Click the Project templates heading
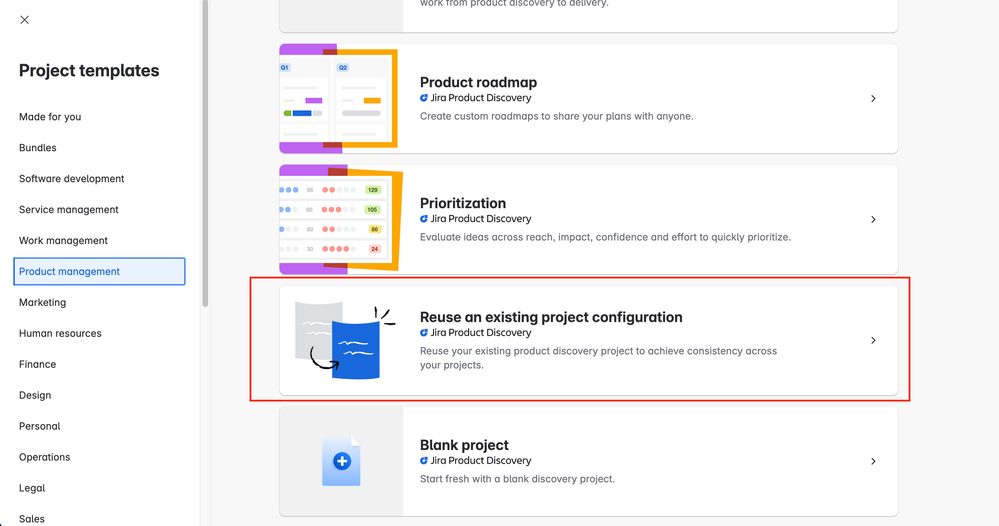Screen dimensions: 999x526 pos(89,71)
